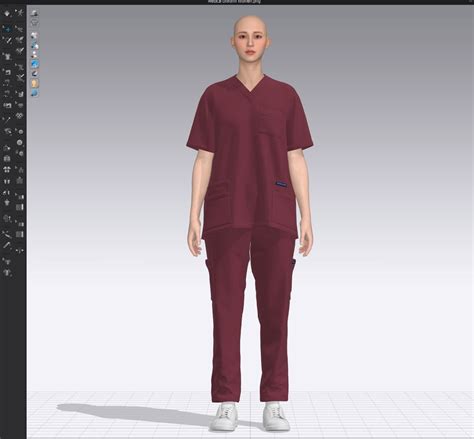Pick the tool right of the blue Select/Move tool

[20, 29]
